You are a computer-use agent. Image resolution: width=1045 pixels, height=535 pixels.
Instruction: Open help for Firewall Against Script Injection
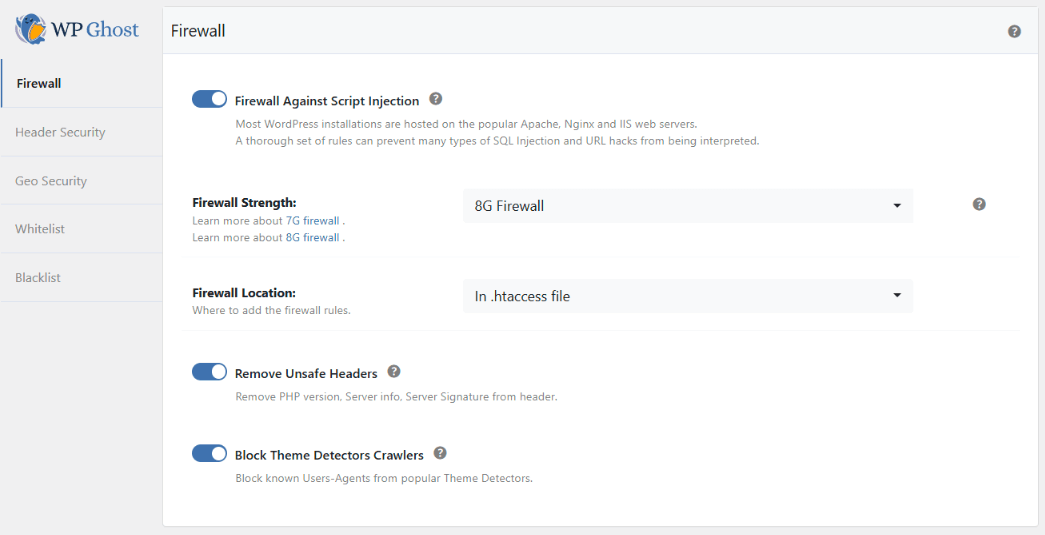(x=436, y=99)
